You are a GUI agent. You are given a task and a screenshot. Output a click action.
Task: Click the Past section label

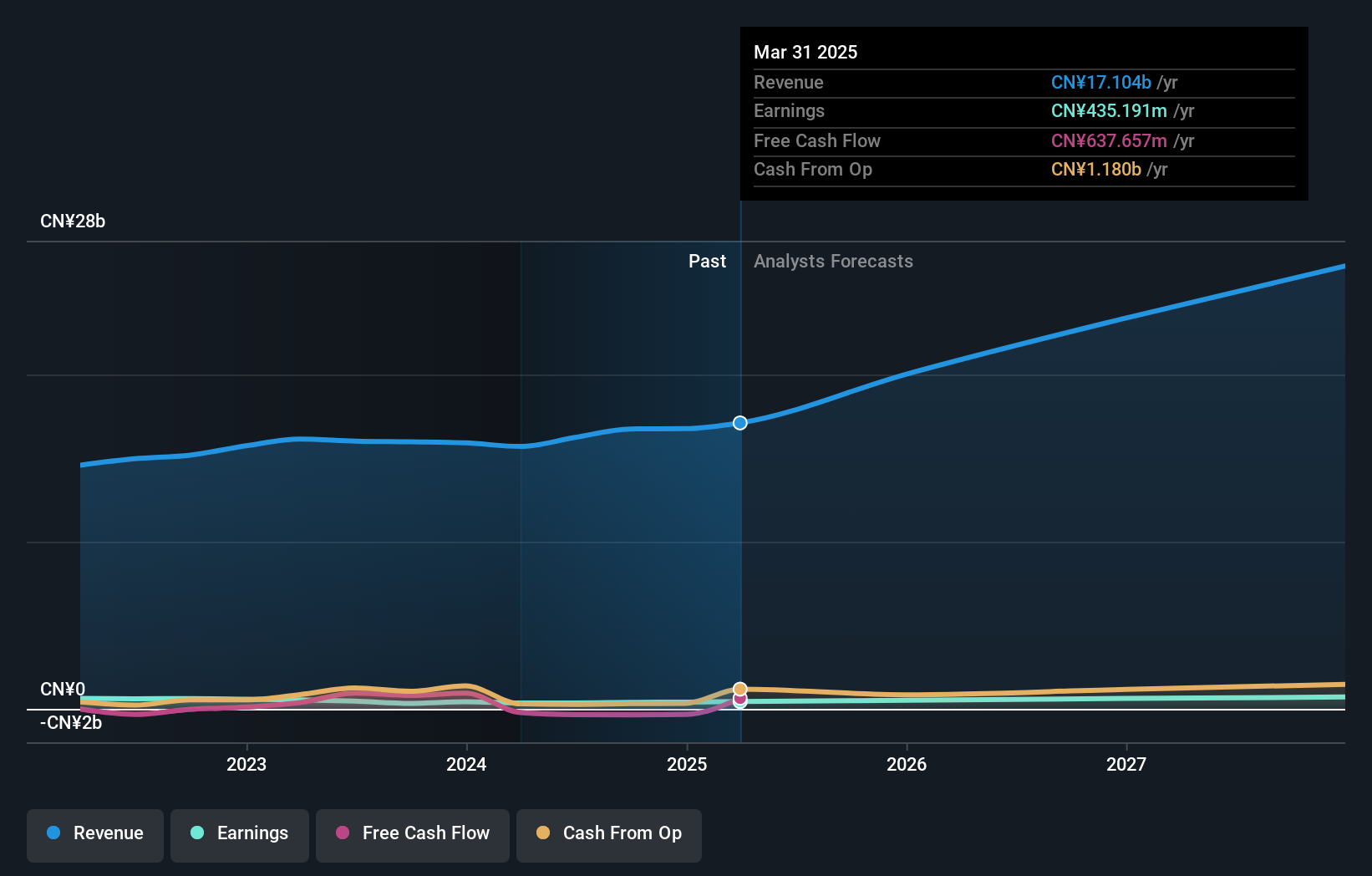707,262
